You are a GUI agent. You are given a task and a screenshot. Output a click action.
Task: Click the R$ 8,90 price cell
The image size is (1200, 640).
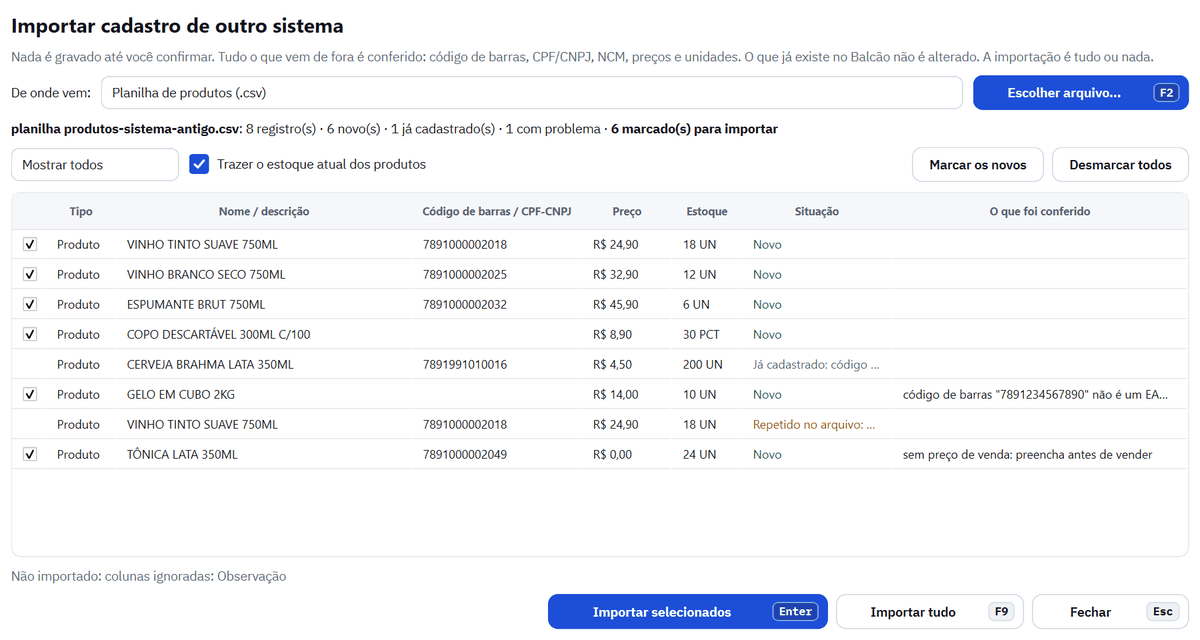point(612,334)
